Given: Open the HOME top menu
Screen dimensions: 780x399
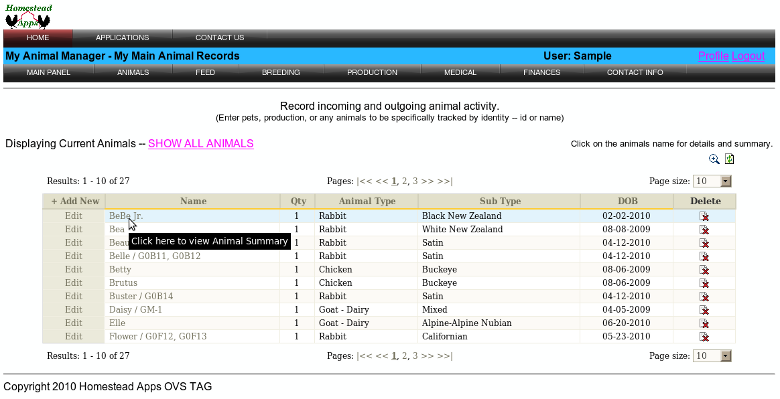Looking at the screenshot, I should [38, 38].
